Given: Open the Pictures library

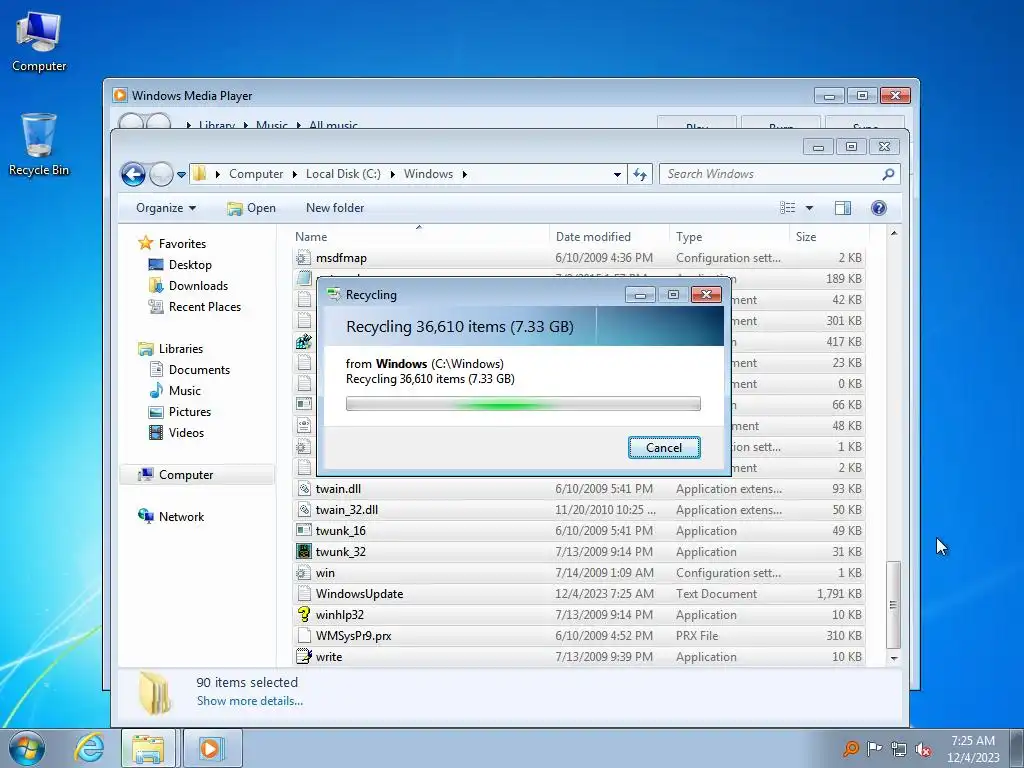Looking at the screenshot, I should (x=190, y=411).
